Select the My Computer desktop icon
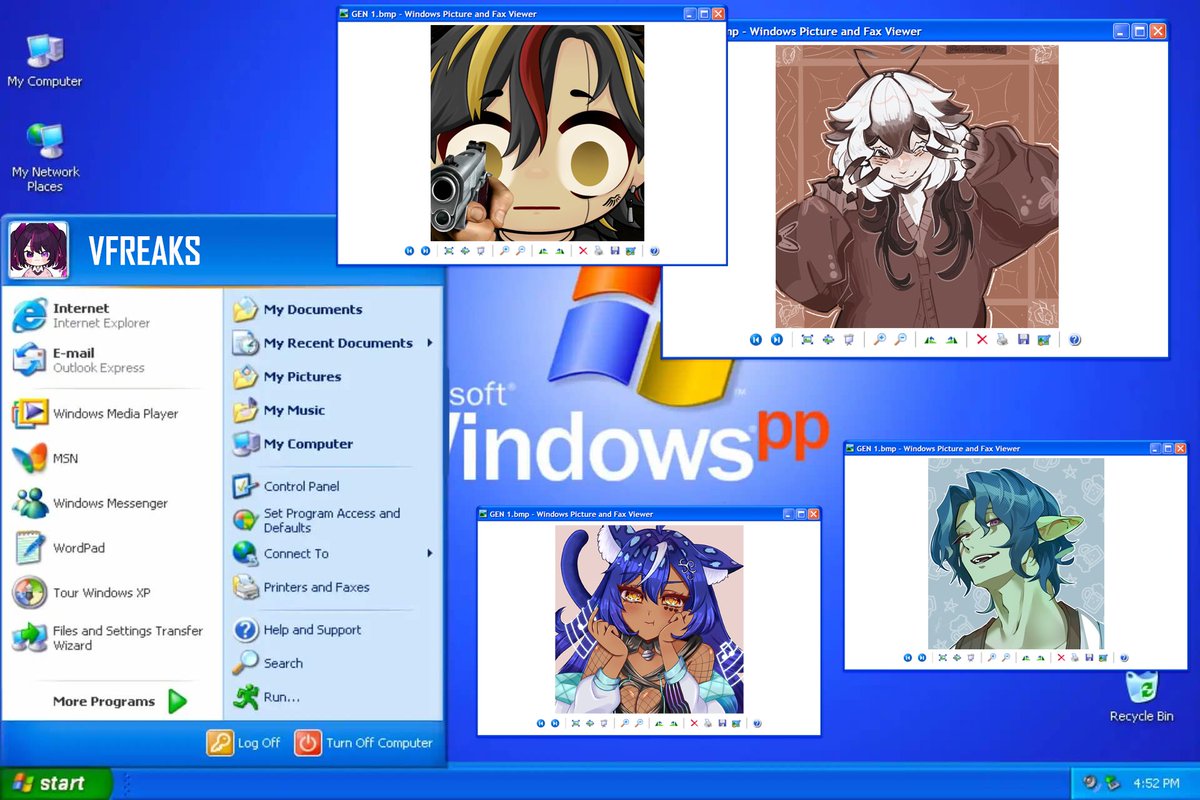The image size is (1200, 800). click(x=45, y=60)
